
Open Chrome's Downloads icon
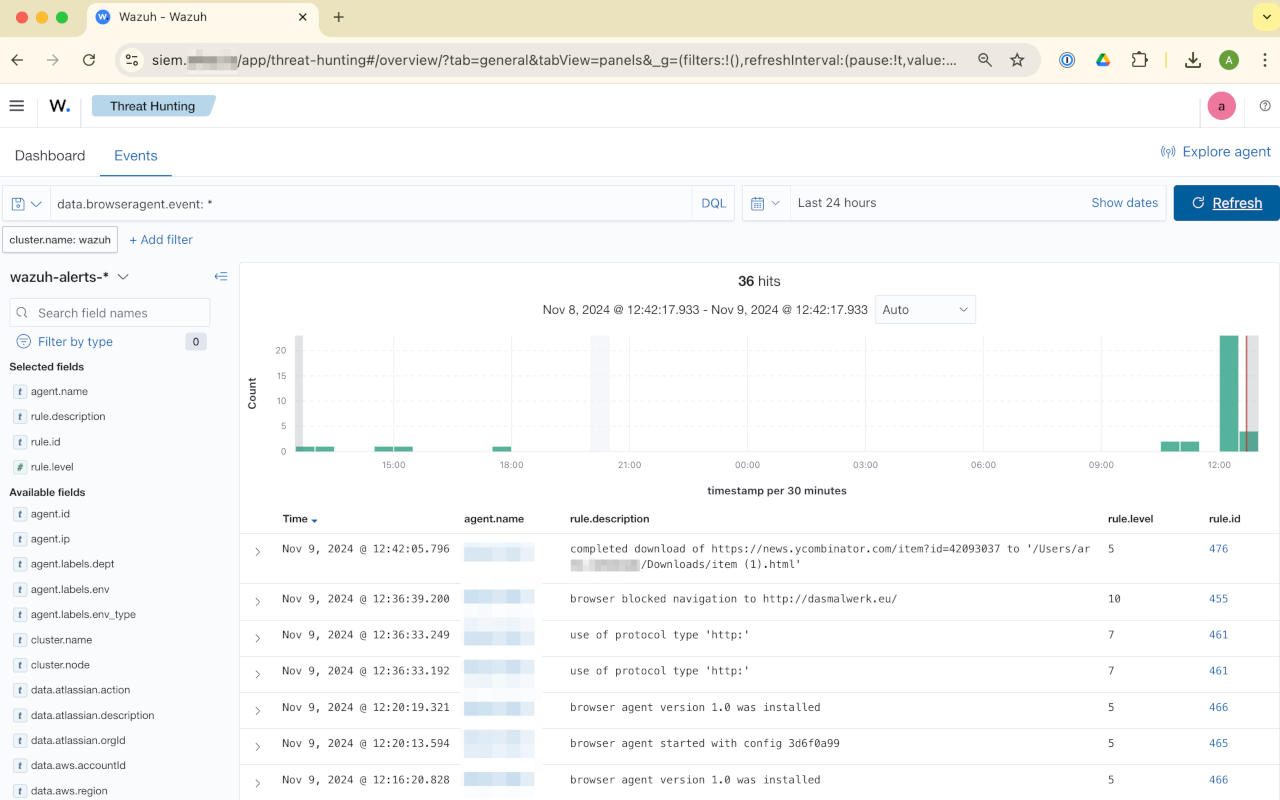pos(1192,60)
